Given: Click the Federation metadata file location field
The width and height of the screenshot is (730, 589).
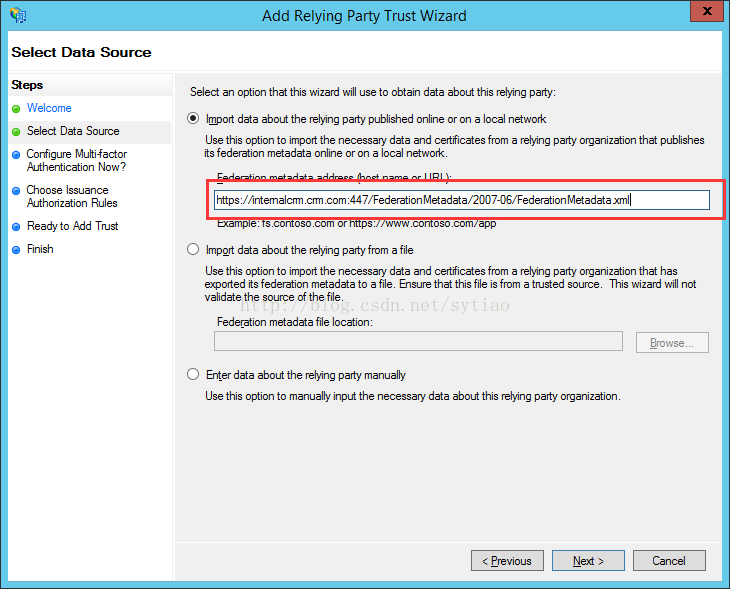Looking at the screenshot, I should [x=418, y=341].
